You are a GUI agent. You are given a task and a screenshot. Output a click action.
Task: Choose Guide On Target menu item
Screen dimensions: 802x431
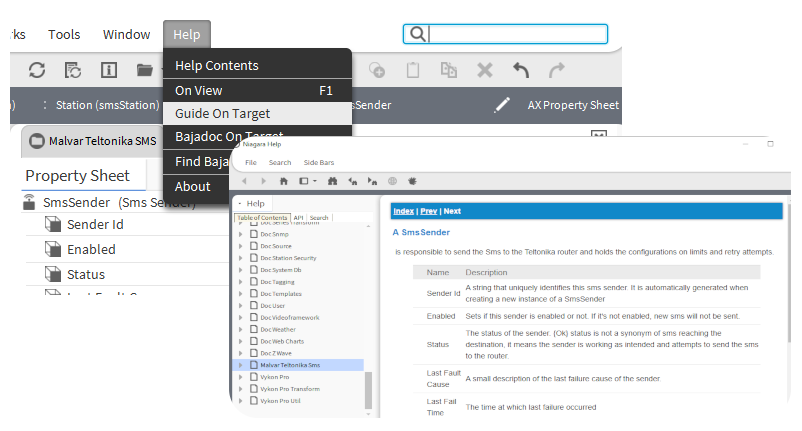257,114
